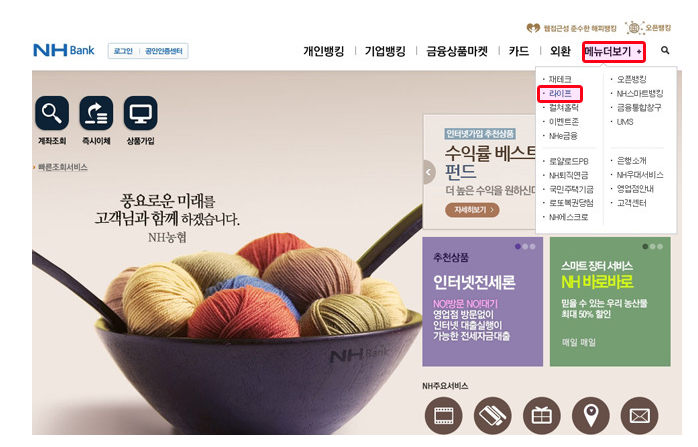Open the 빠른조회서비스 link
Viewport: 698px width, 447px height.
(x=60, y=167)
